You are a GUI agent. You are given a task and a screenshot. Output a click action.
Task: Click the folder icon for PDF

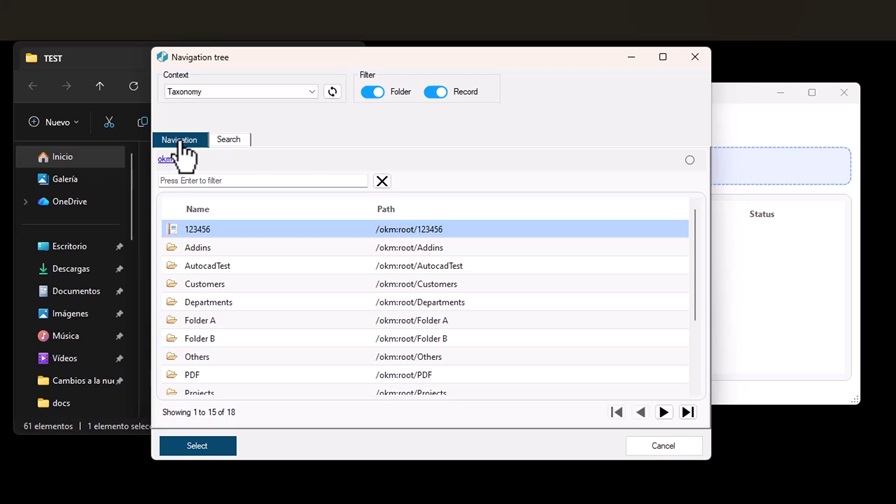click(171, 375)
